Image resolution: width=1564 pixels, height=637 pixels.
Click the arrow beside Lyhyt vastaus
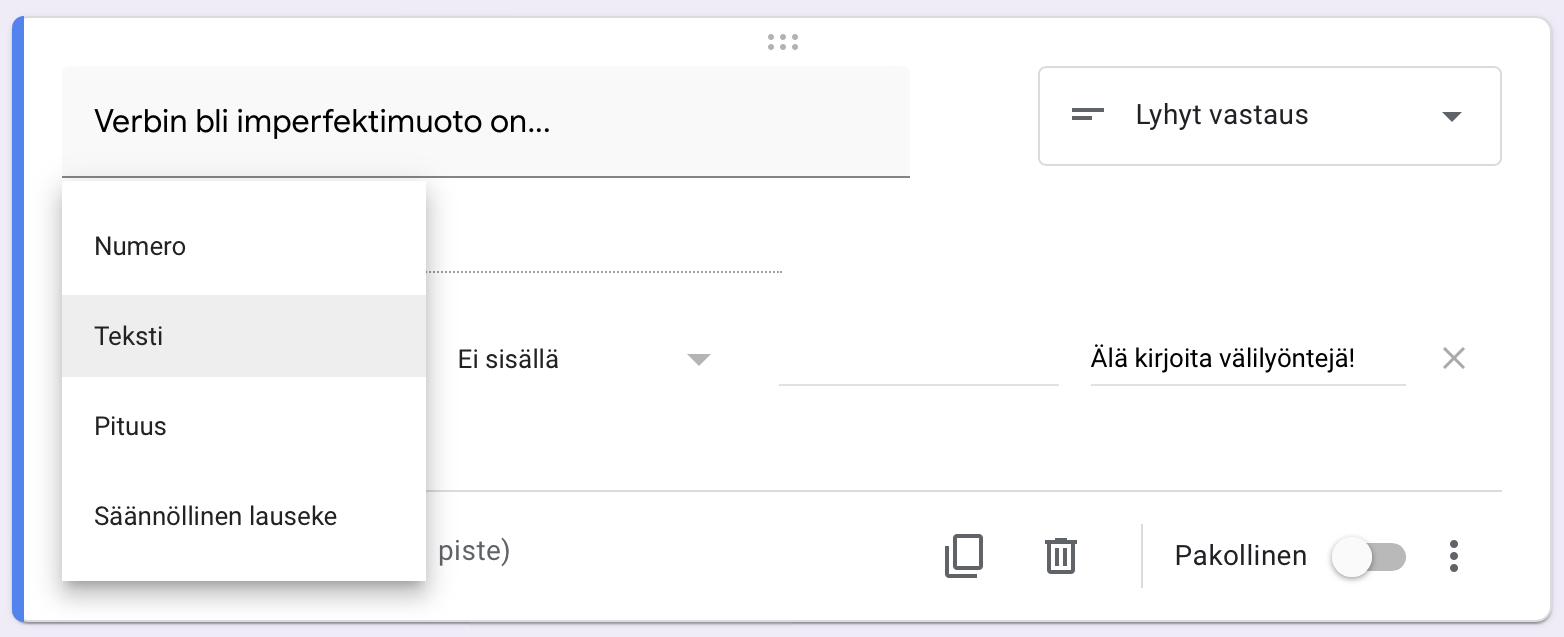coord(1452,116)
